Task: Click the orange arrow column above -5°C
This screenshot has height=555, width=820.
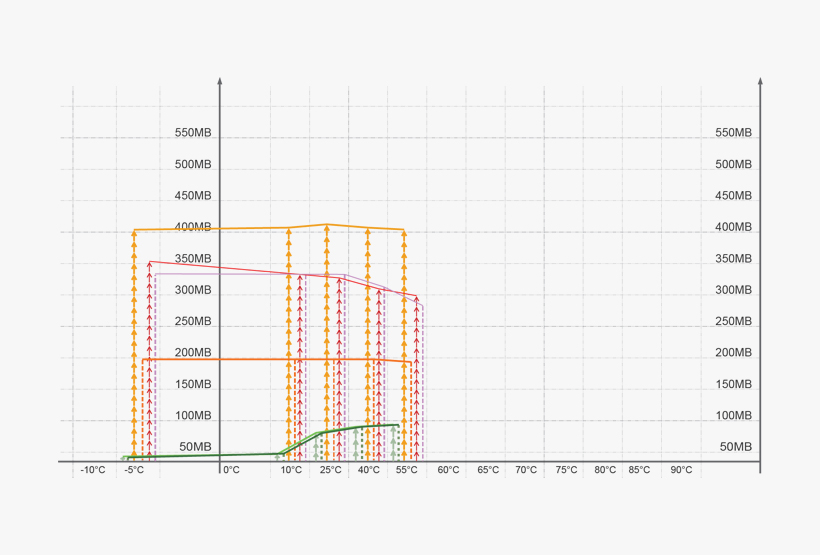Action: [x=133, y=340]
